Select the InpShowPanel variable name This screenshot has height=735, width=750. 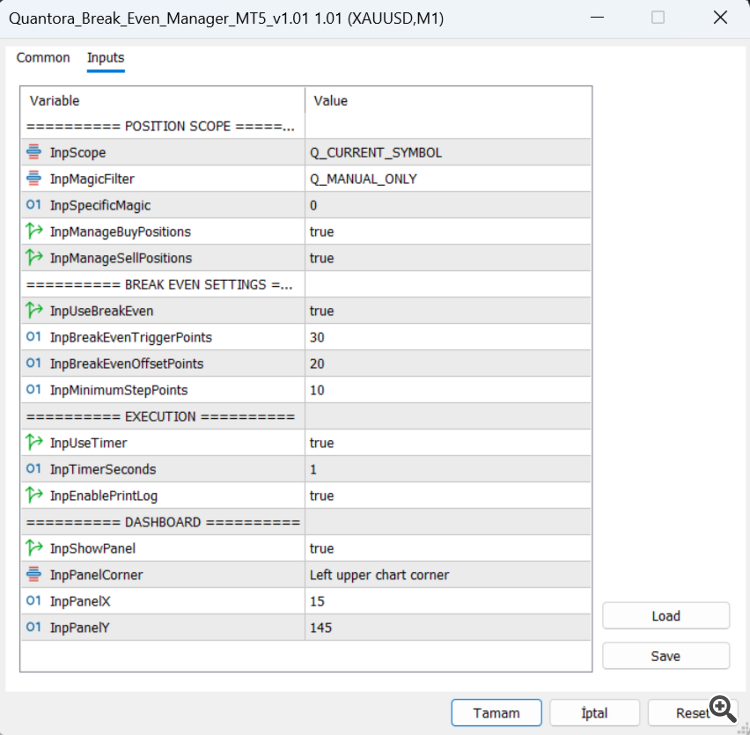(93, 549)
